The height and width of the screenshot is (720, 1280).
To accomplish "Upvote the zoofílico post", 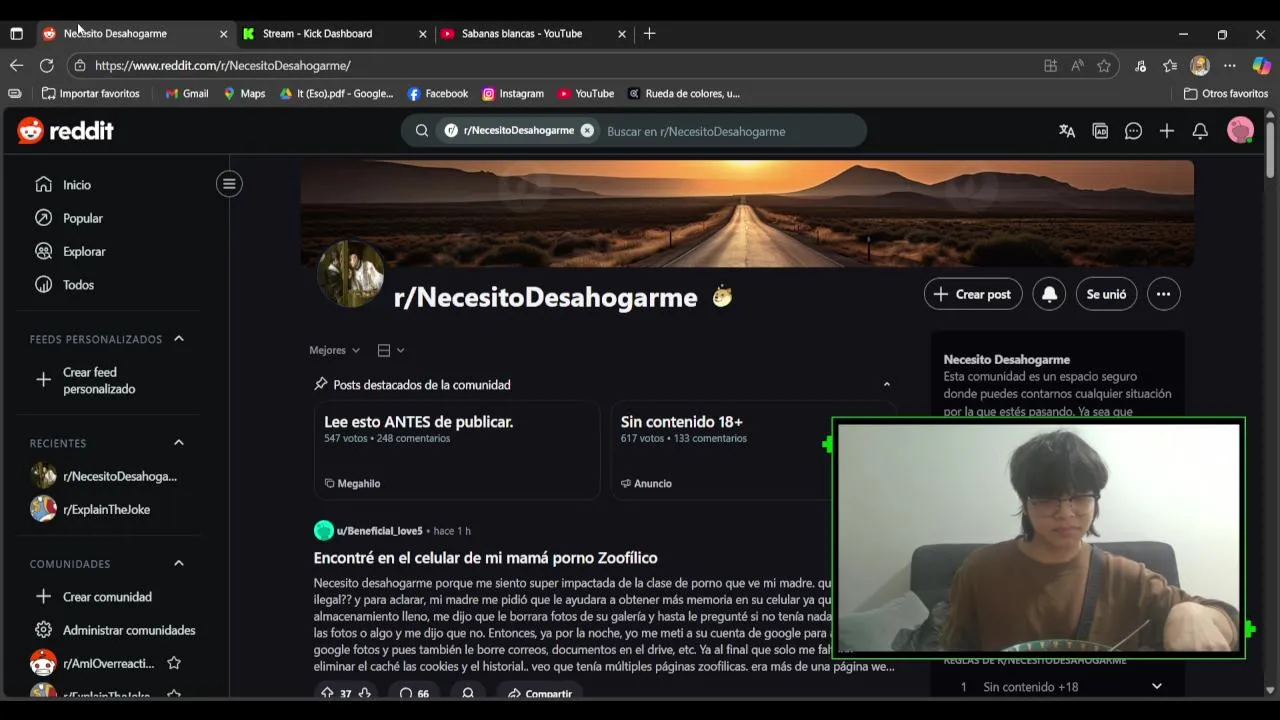I will pyautogui.click(x=327, y=693).
